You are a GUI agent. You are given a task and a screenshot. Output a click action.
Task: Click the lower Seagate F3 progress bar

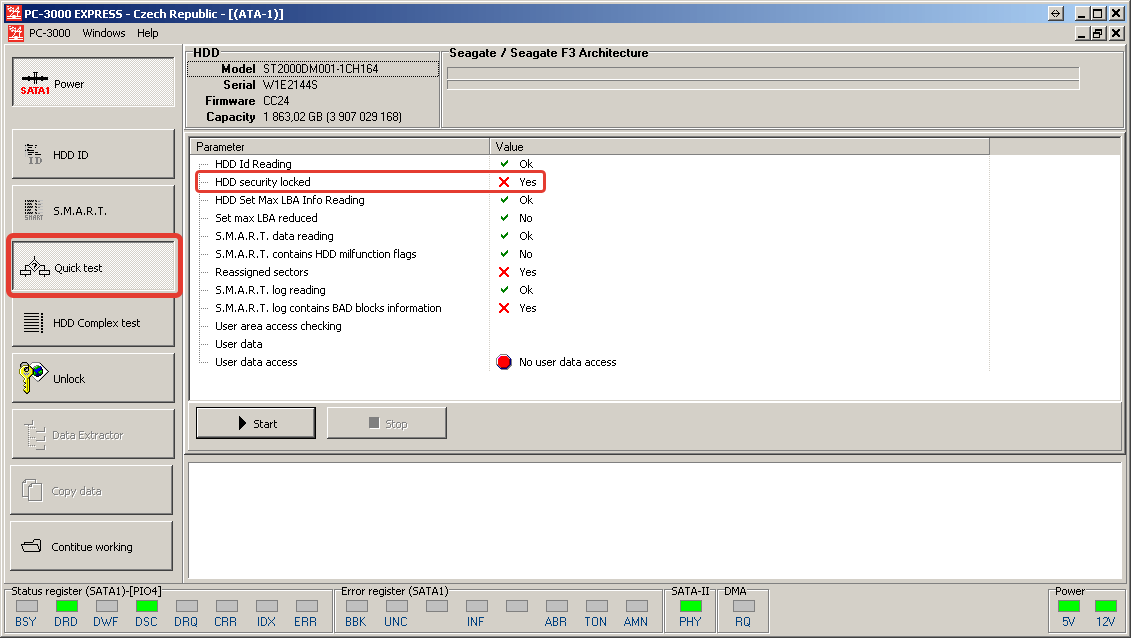click(x=763, y=85)
